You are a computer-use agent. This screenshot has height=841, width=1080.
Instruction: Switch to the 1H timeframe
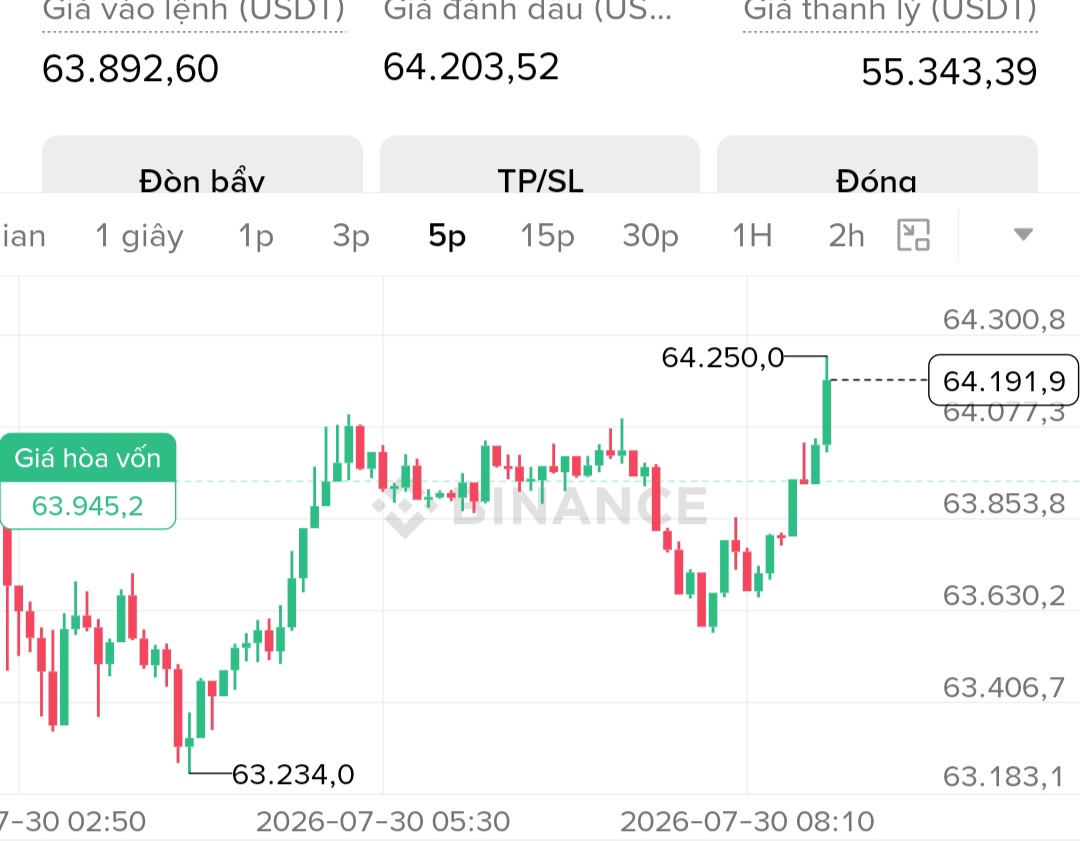[752, 236]
